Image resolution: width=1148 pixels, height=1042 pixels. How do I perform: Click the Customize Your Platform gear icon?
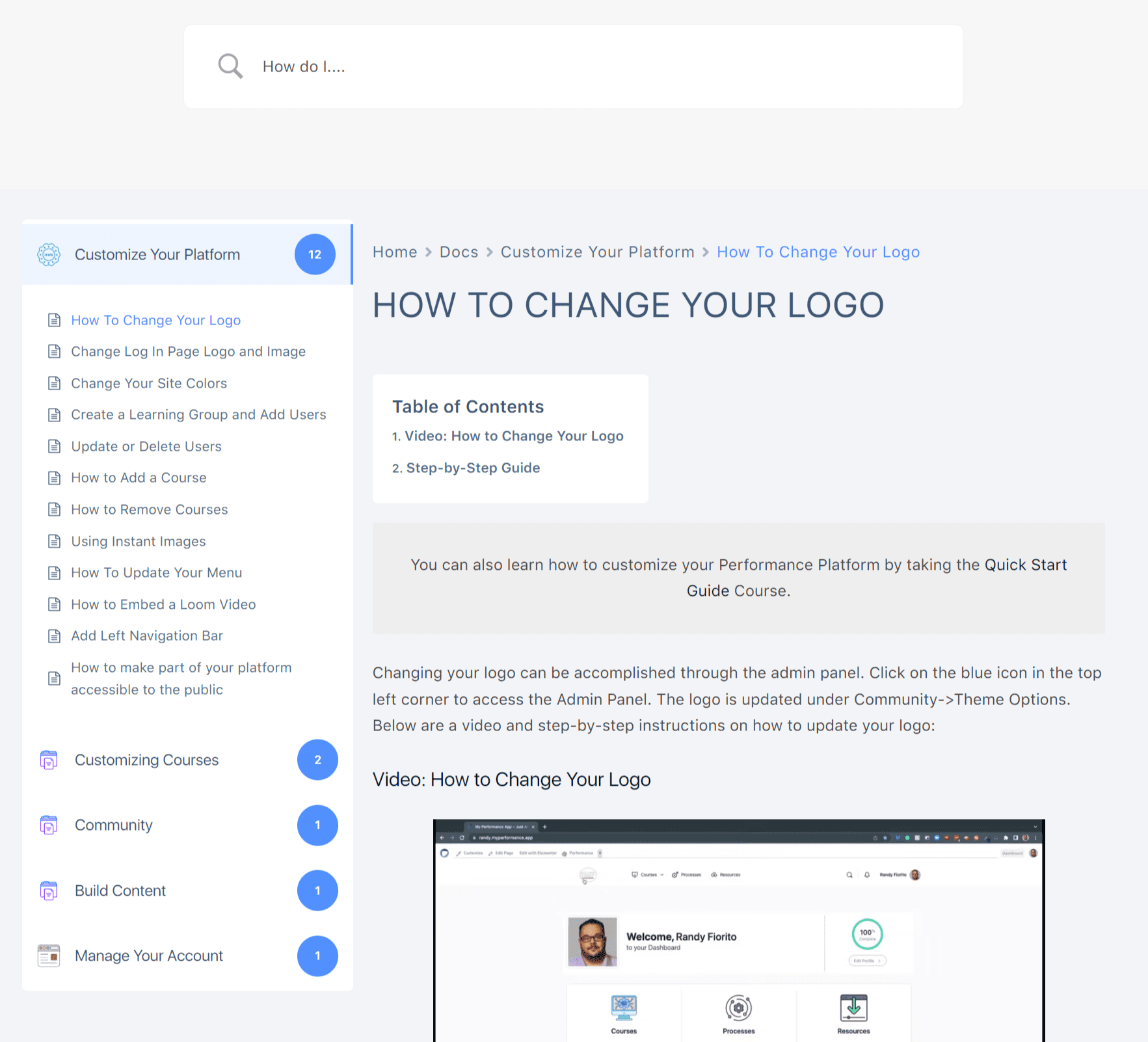click(49, 254)
